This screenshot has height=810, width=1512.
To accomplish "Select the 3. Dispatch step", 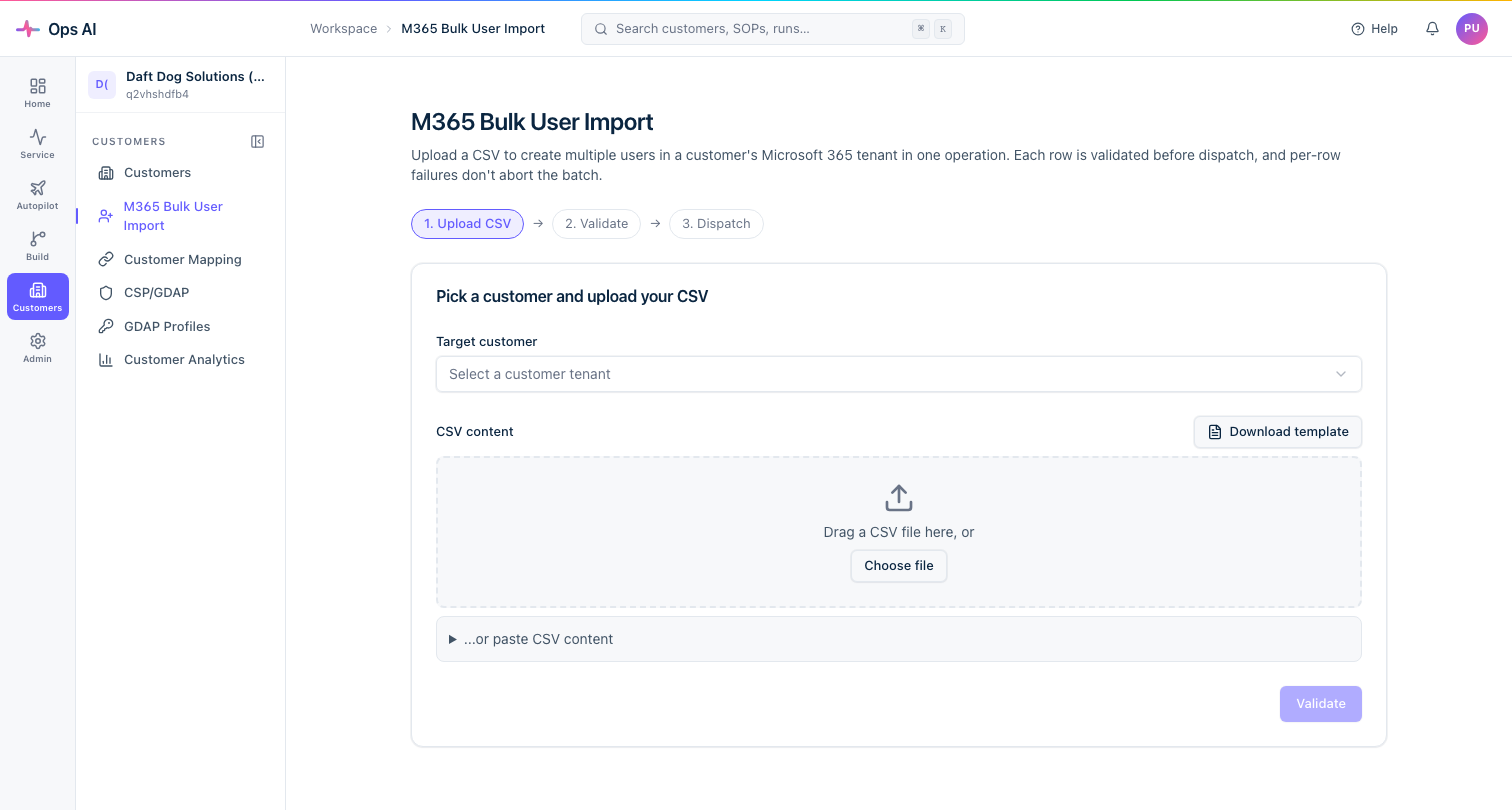I will (x=716, y=224).
